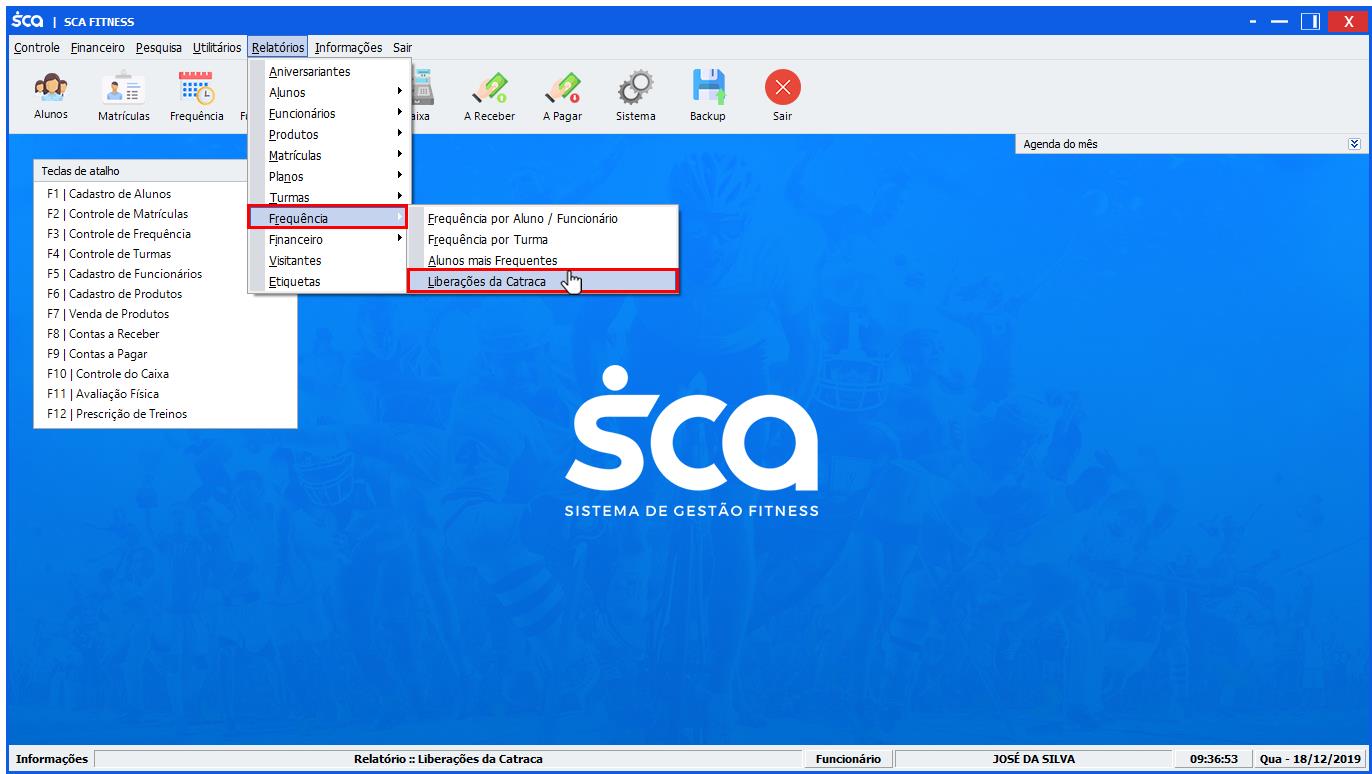This screenshot has width=1372, height=774.
Task: Click the Backup floppy disk icon
Action: (708, 96)
